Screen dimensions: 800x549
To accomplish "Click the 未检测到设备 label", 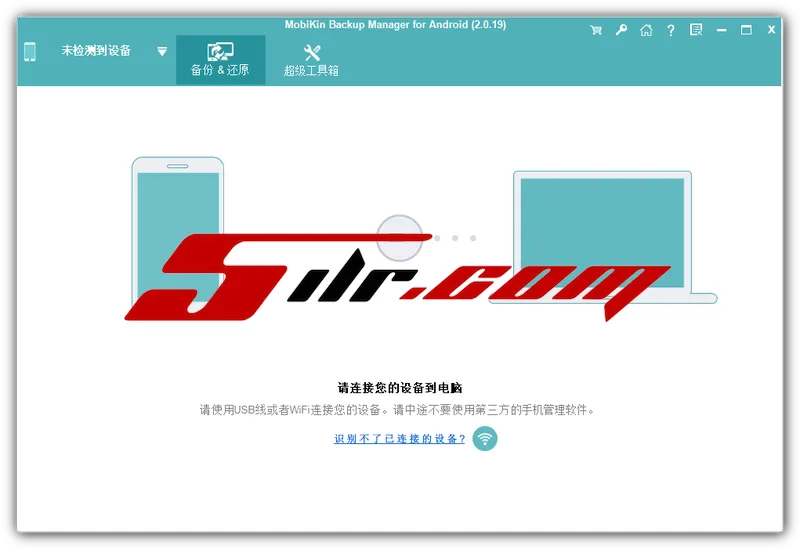I will (96, 51).
